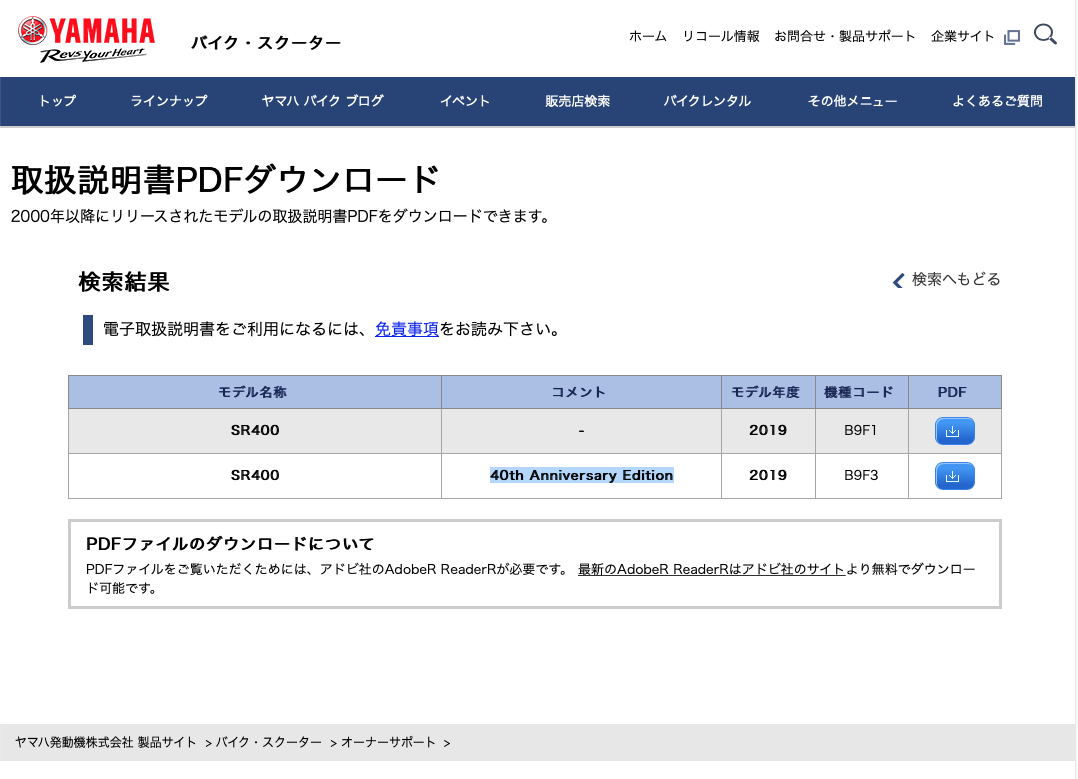Go back via 検索へもどる link
This screenshot has height=779, width=1078.
click(947, 280)
